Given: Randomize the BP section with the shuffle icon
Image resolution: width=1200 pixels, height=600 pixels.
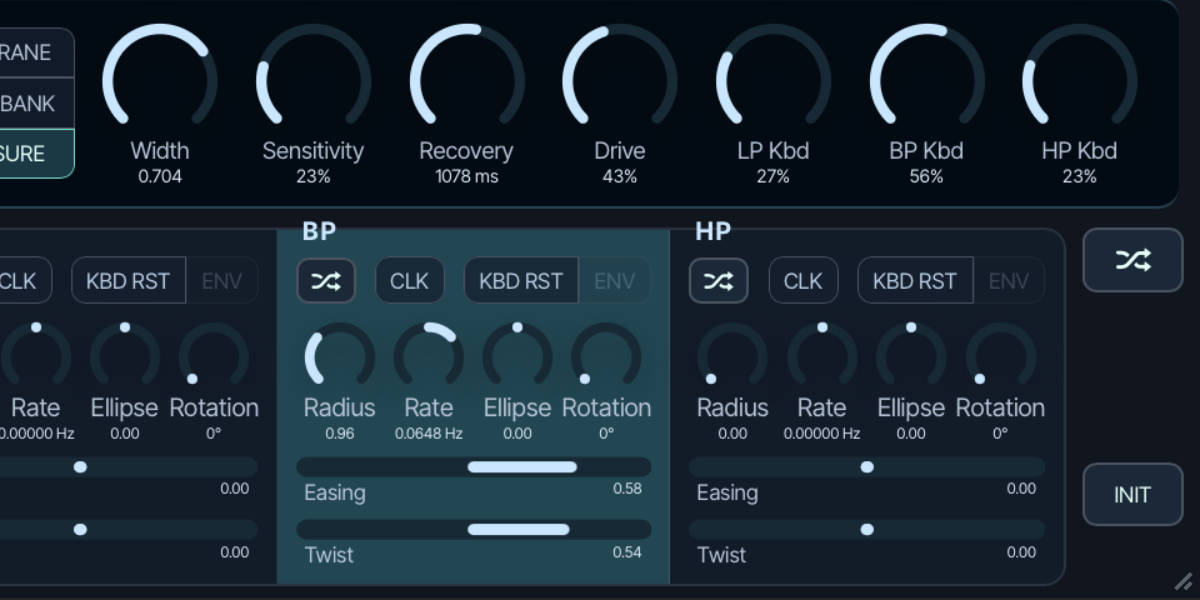Looking at the screenshot, I should coord(326,281).
